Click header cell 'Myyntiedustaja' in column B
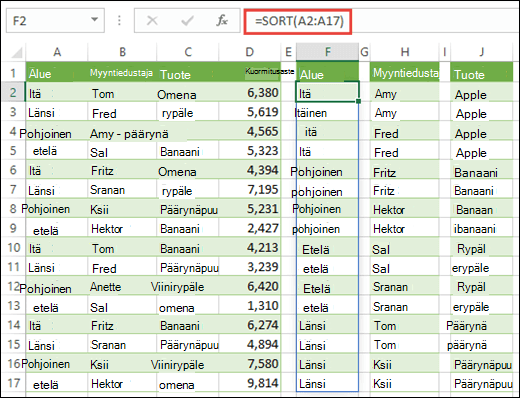The width and height of the screenshot is (520, 398). pyautogui.click(x=122, y=73)
